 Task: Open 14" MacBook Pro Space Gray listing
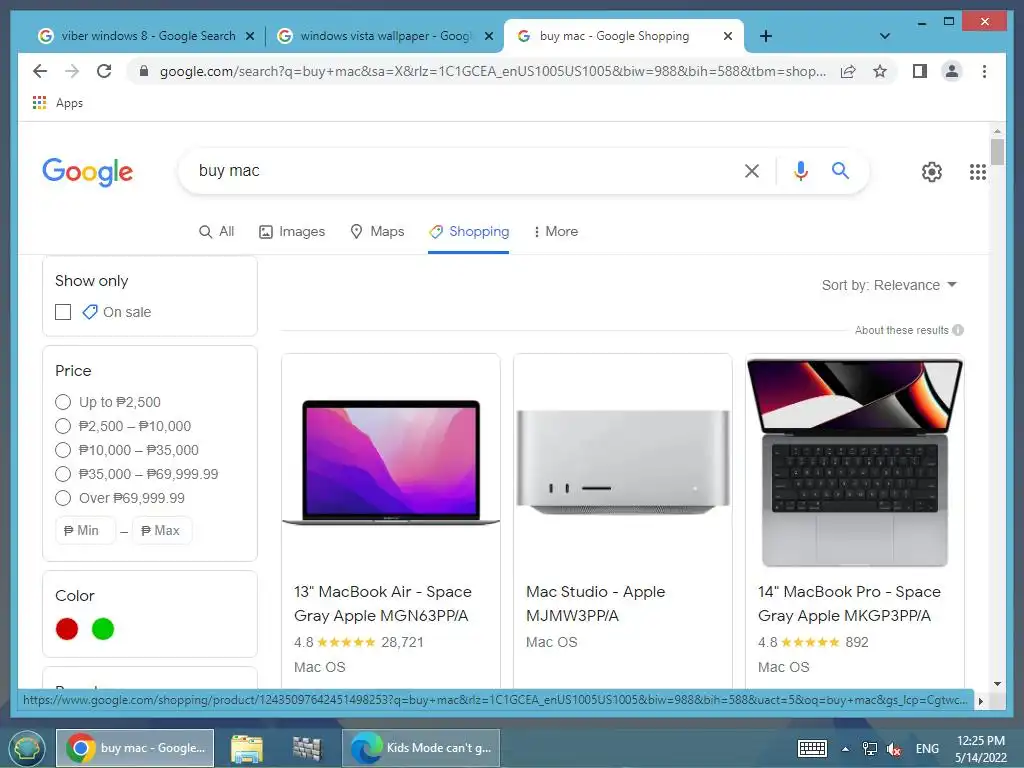[849, 603]
